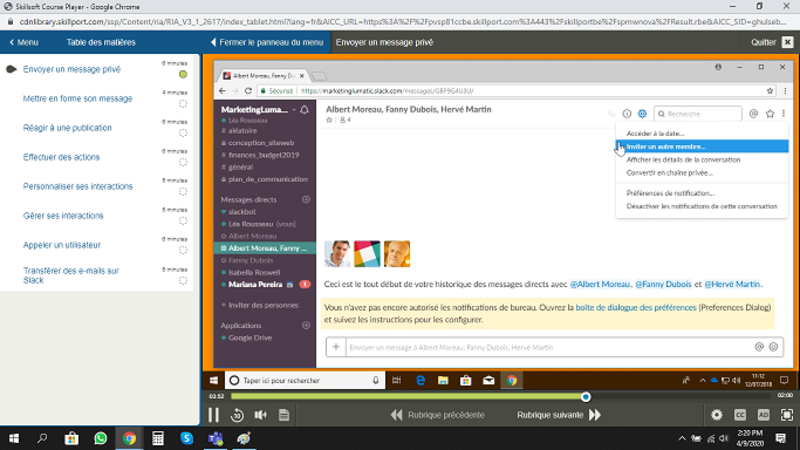800x450 pixels.
Task: Click Albert Moreau avatar thumbnail
Action: [x=337, y=254]
